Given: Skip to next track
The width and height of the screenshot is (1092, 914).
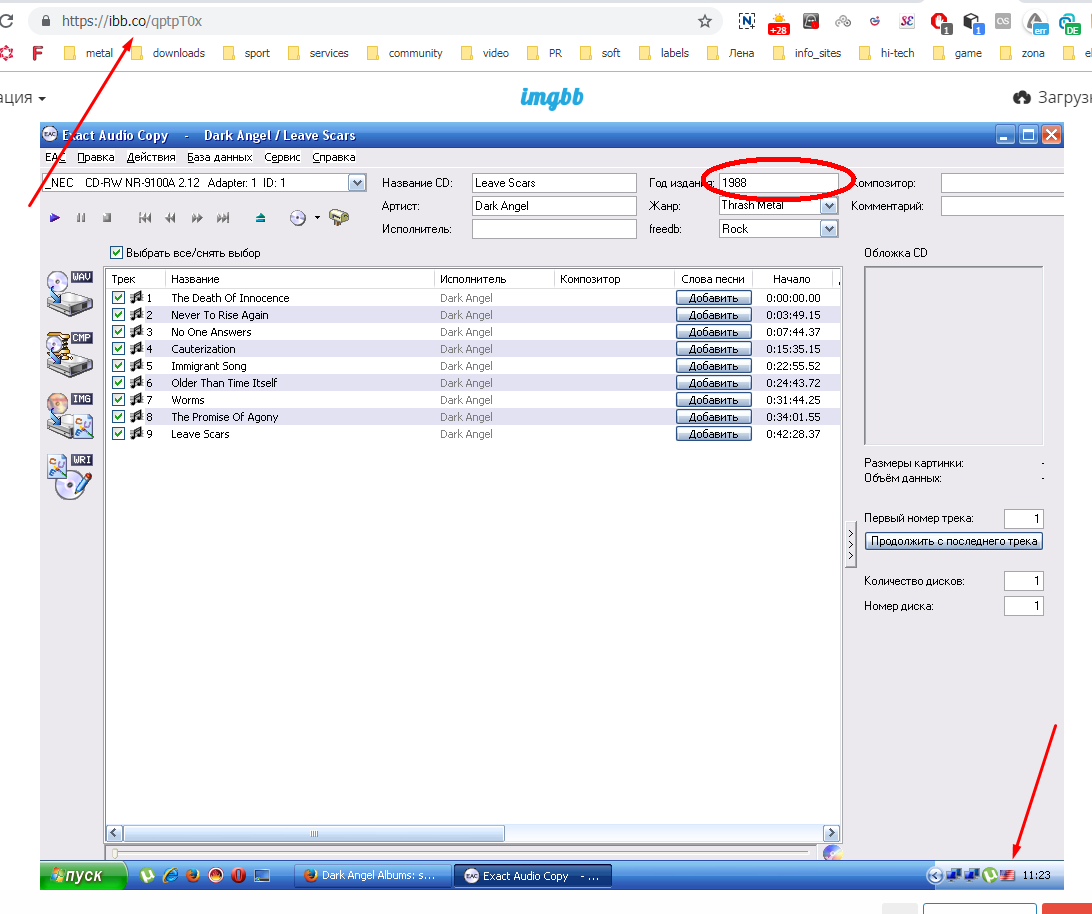Looking at the screenshot, I should (223, 218).
